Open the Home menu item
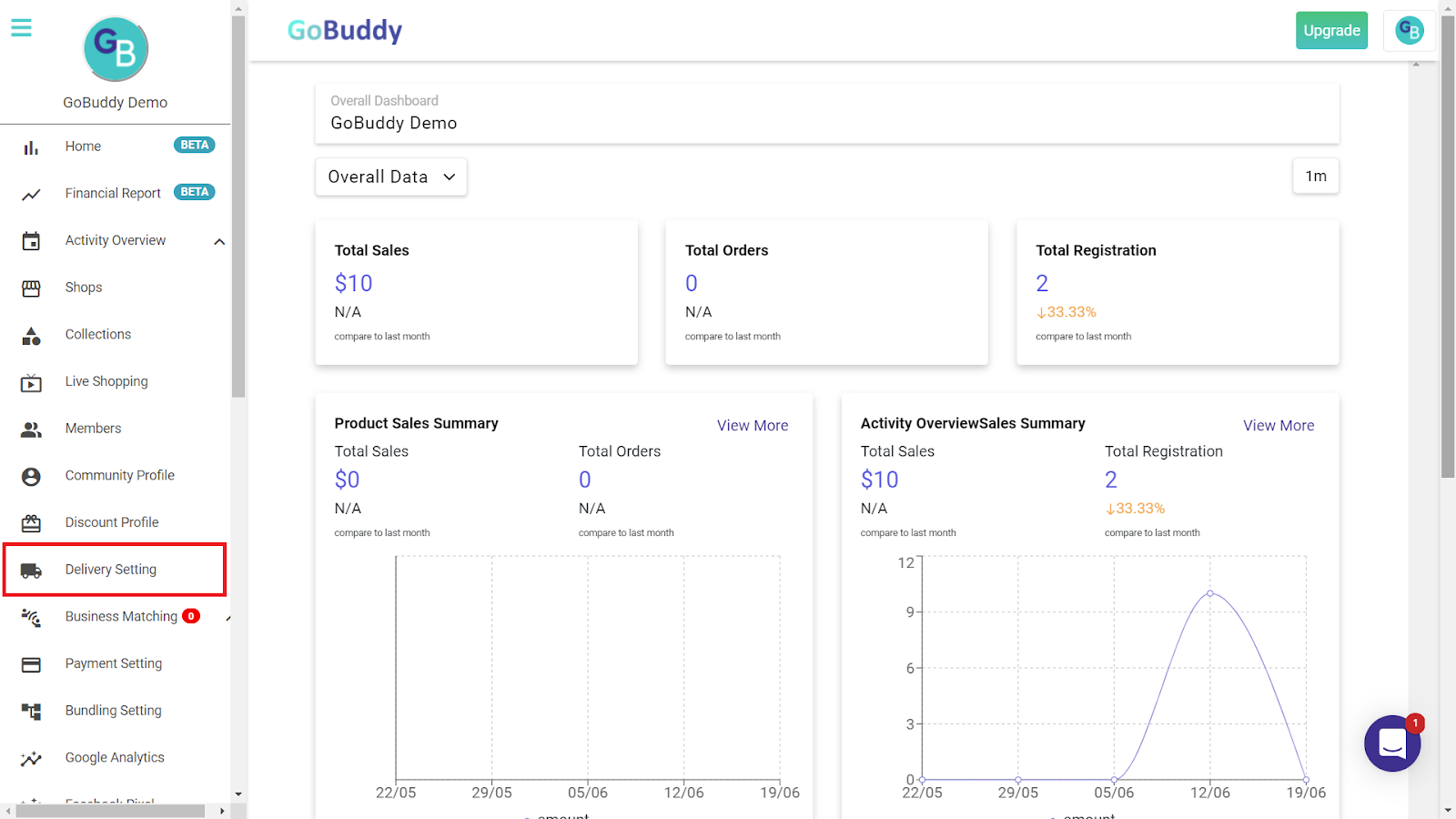 tap(83, 147)
